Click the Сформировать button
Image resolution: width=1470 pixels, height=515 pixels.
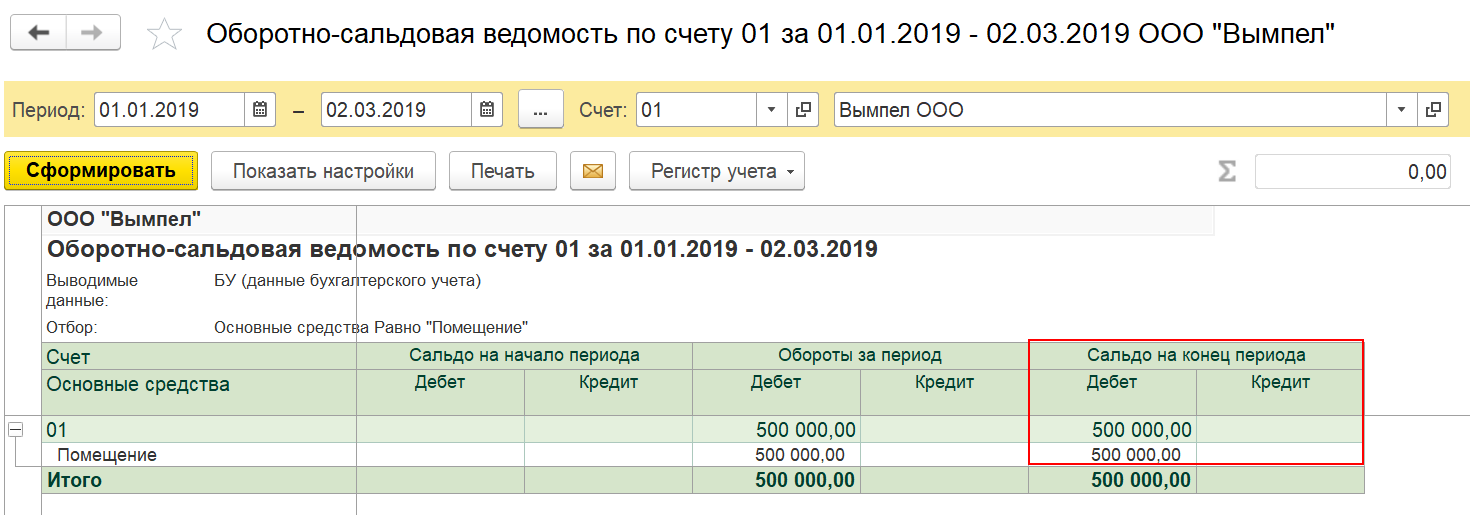pyautogui.click(x=101, y=171)
